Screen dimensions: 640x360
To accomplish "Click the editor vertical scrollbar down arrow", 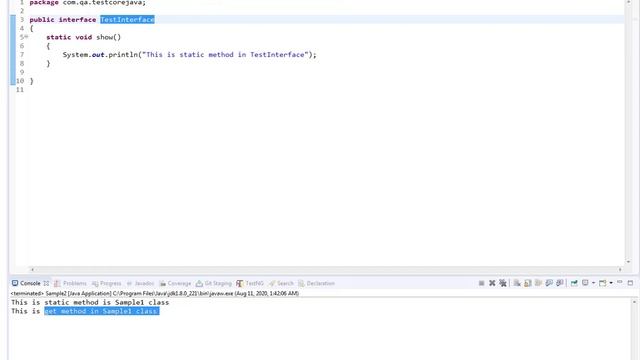I will click(x=628, y=262).
